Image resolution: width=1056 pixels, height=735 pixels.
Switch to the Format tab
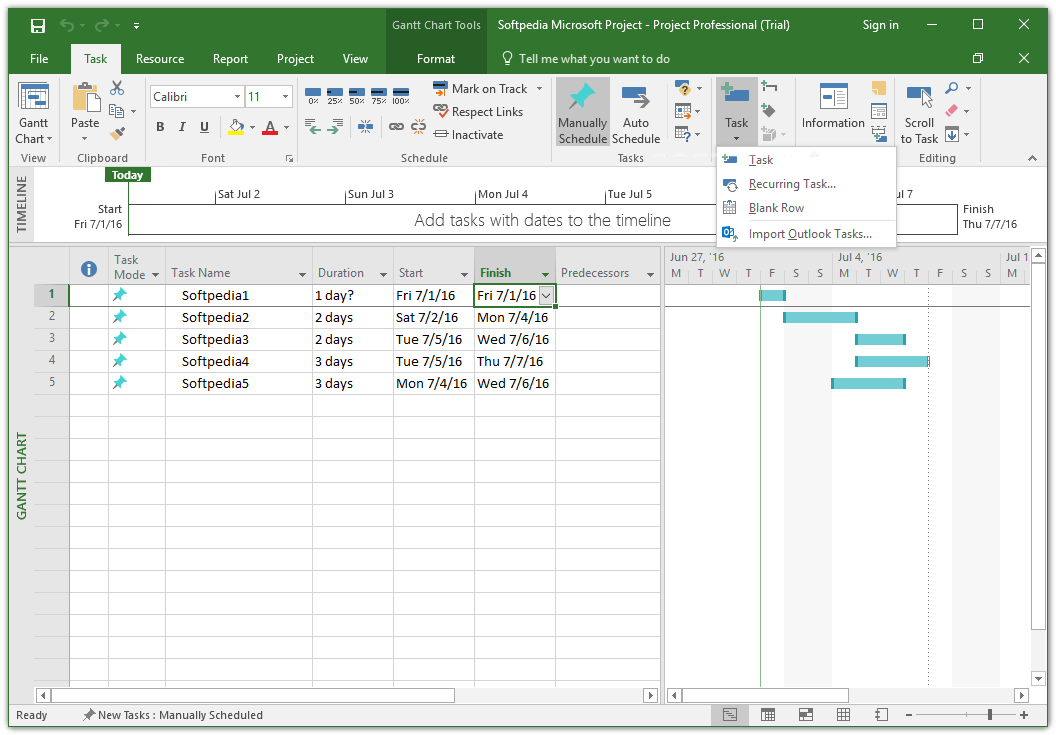click(436, 59)
